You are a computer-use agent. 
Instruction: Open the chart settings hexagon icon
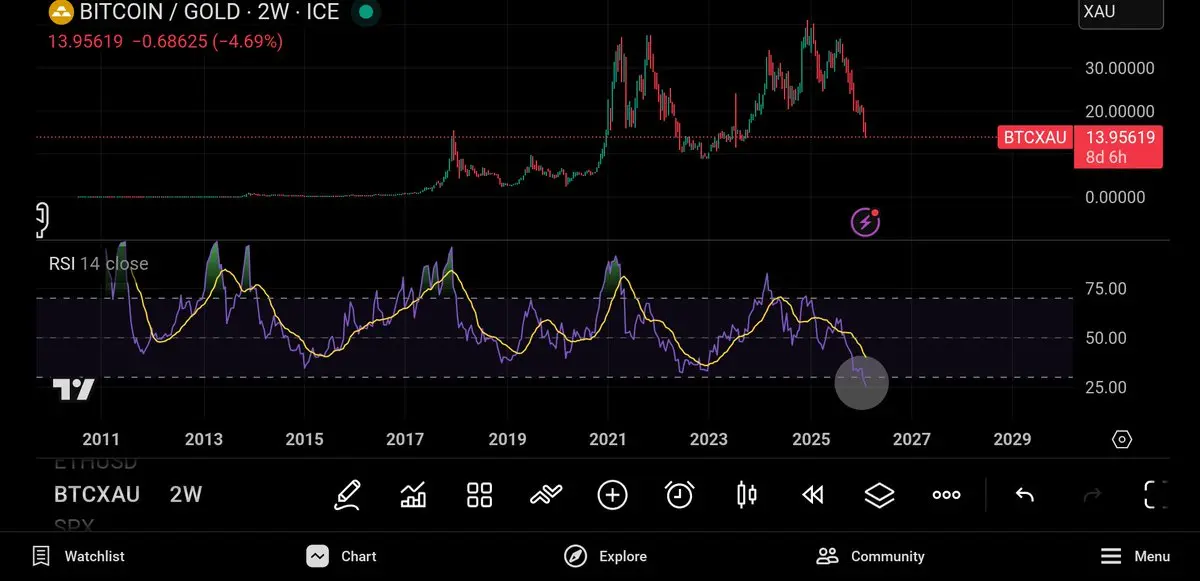pos(1122,440)
